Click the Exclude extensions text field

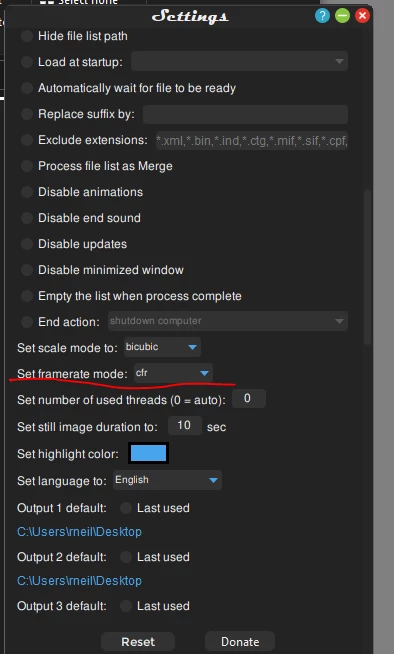tap(251, 141)
